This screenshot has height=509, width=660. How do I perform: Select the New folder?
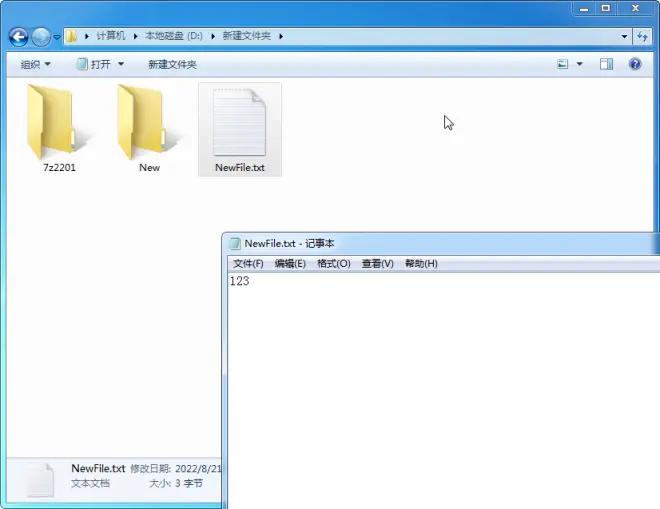point(149,128)
